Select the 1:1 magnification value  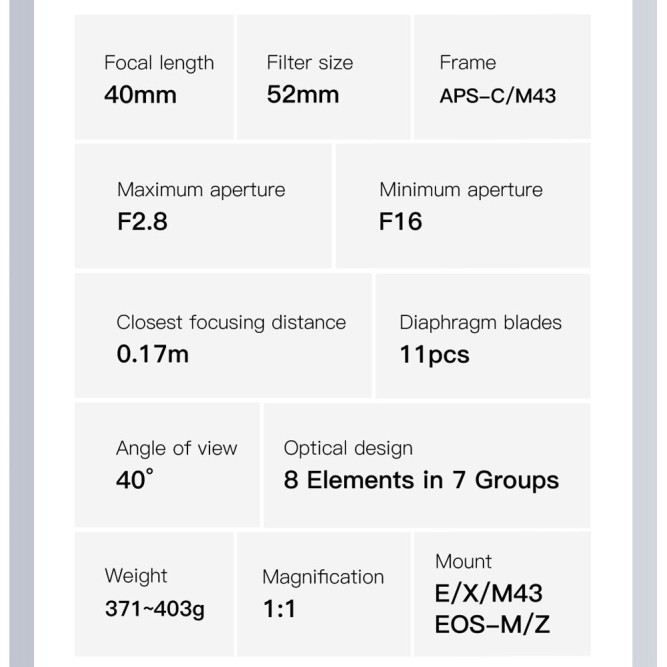(x=279, y=609)
